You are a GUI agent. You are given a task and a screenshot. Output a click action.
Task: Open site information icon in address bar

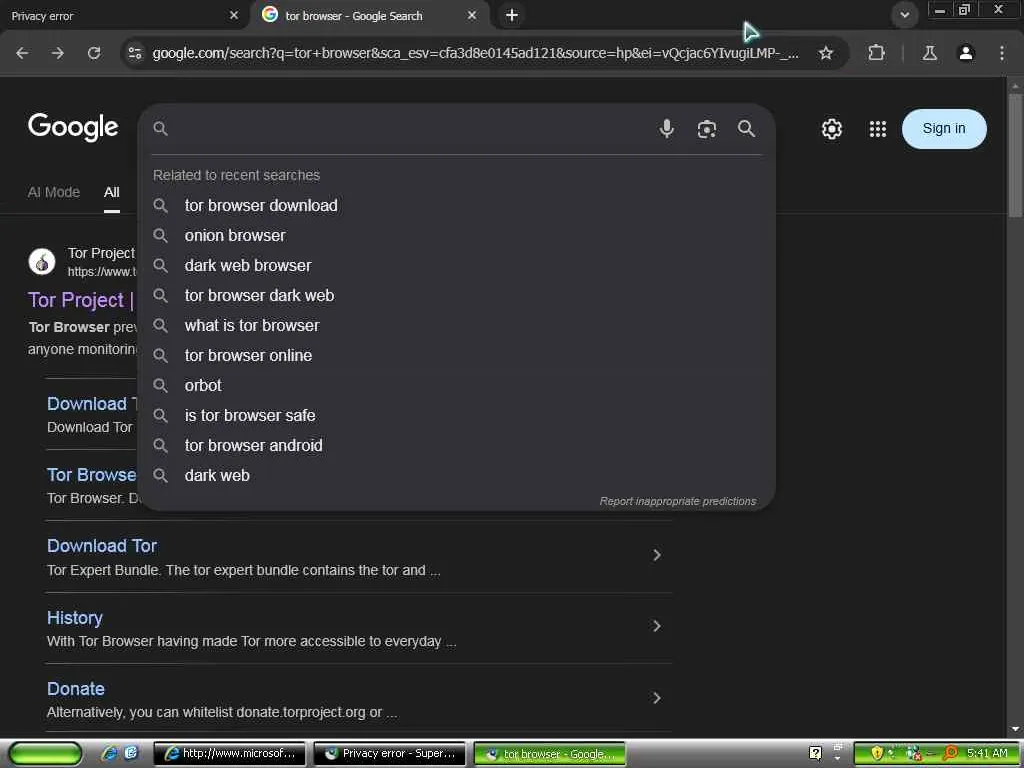point(135,53)
